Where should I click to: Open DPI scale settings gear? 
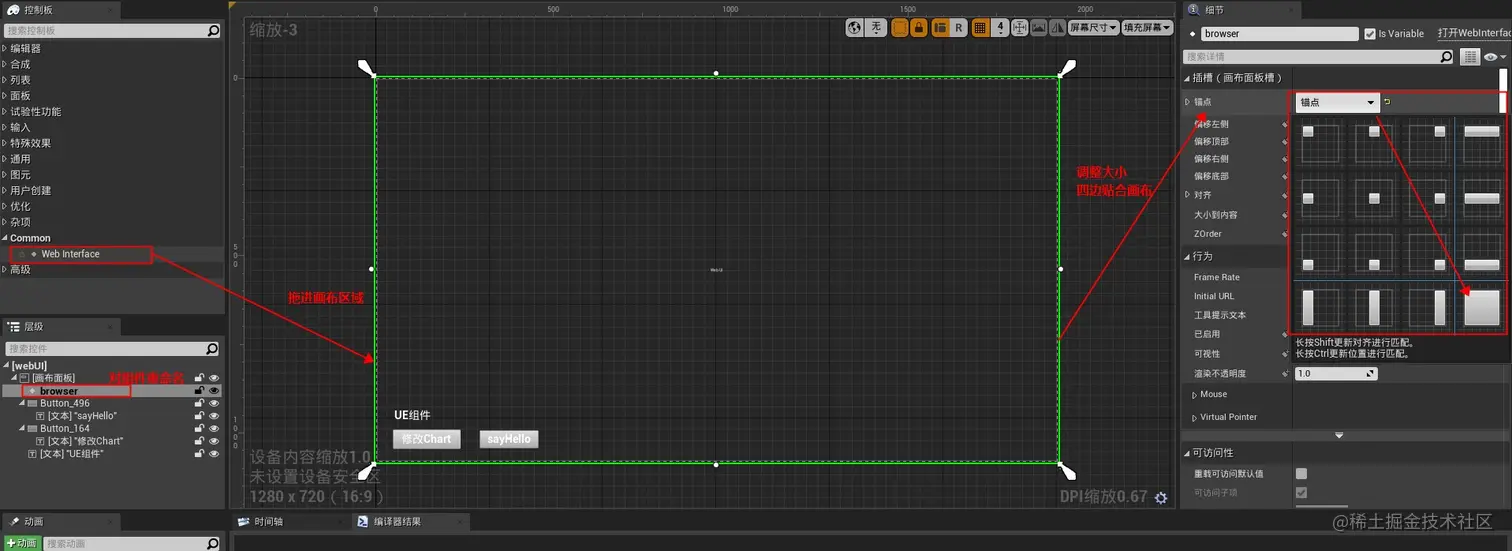coord(1160,497)
